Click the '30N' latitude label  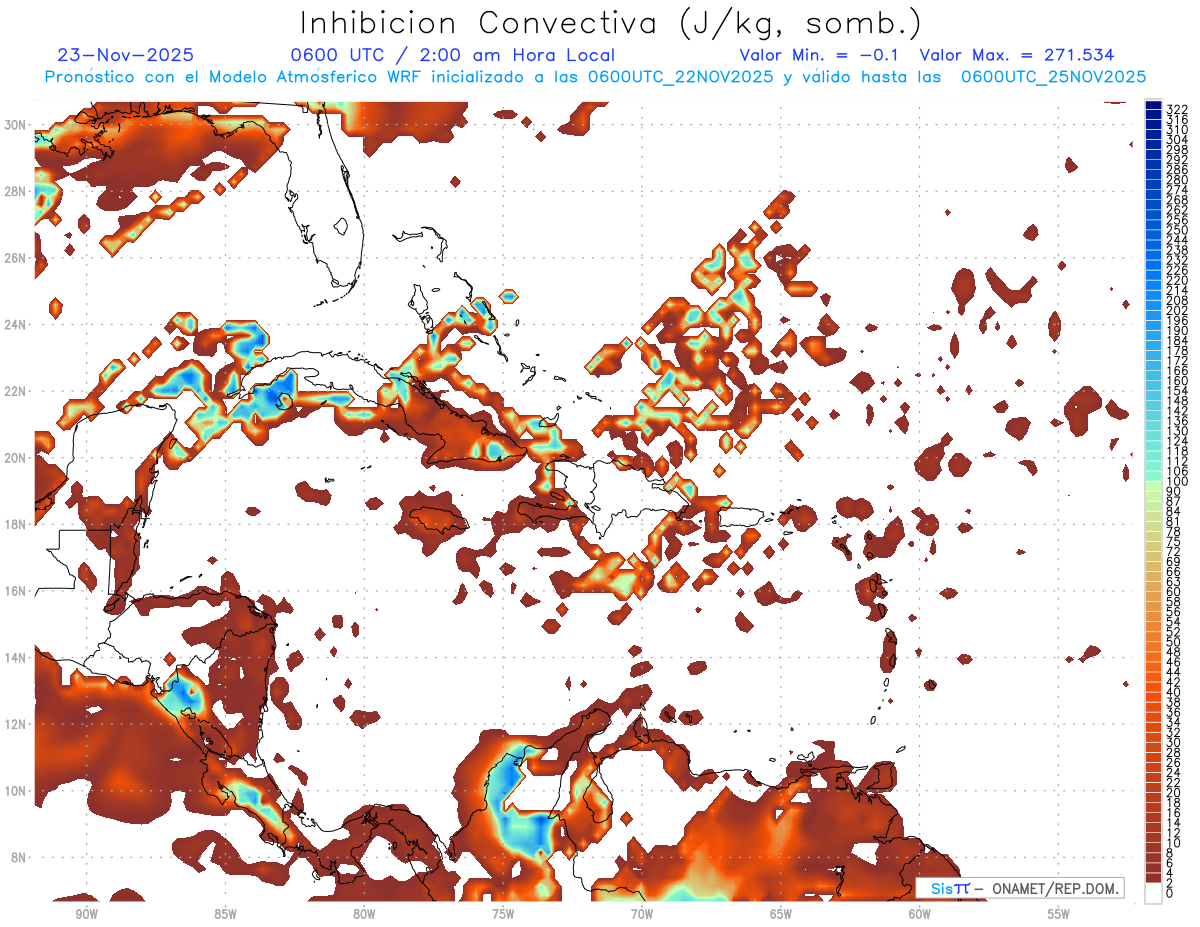coord(17,125)
